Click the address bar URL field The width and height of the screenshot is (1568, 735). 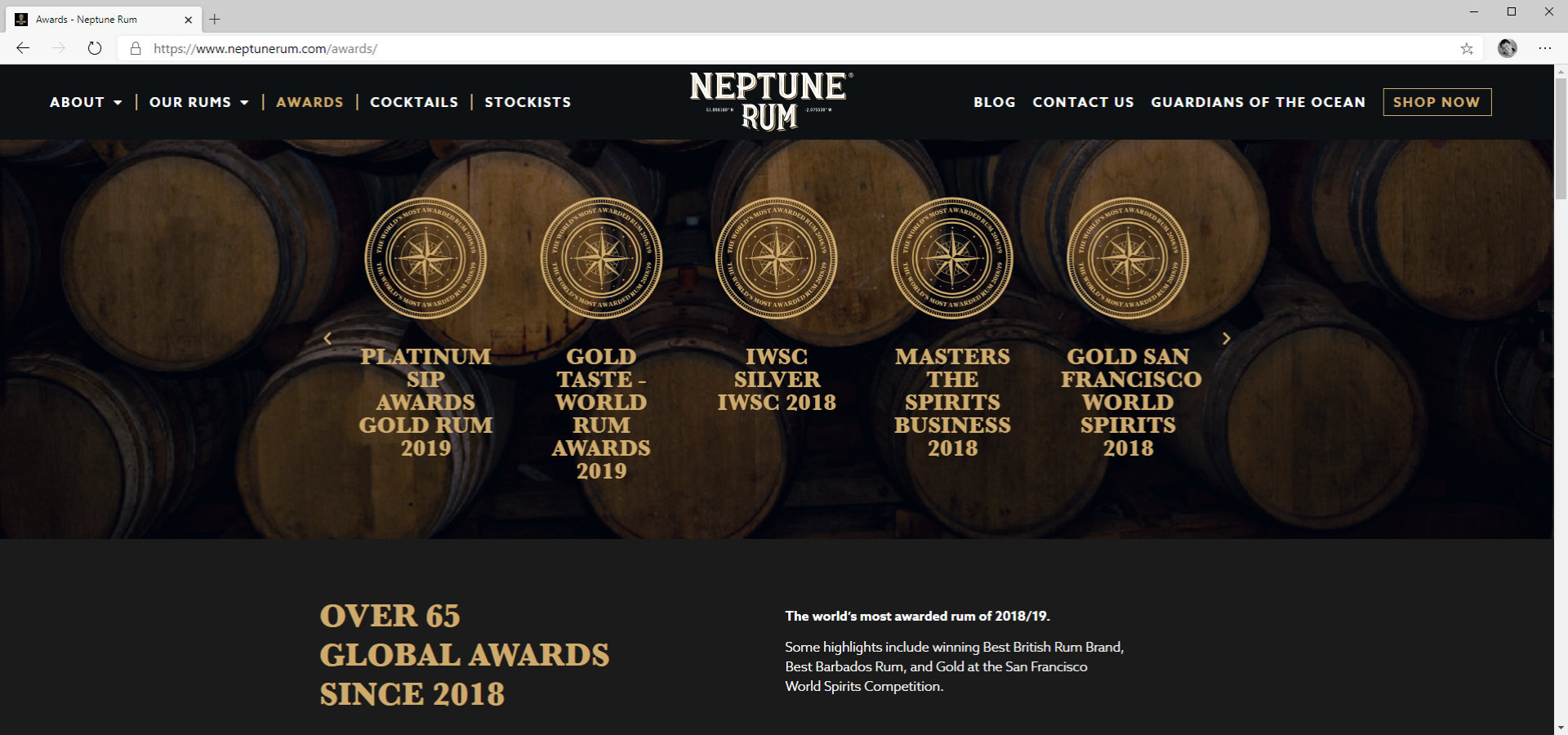pos(735,48)
